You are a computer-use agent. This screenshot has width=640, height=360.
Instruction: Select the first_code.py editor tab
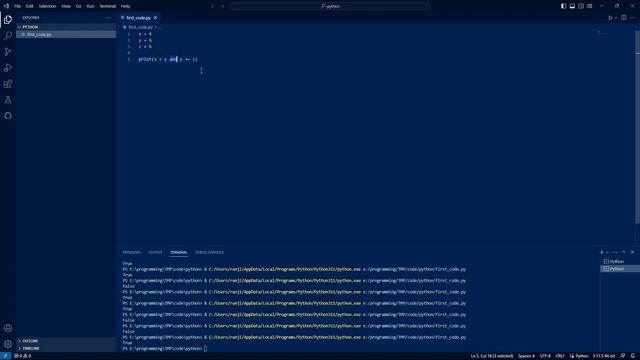click(138, 18)
